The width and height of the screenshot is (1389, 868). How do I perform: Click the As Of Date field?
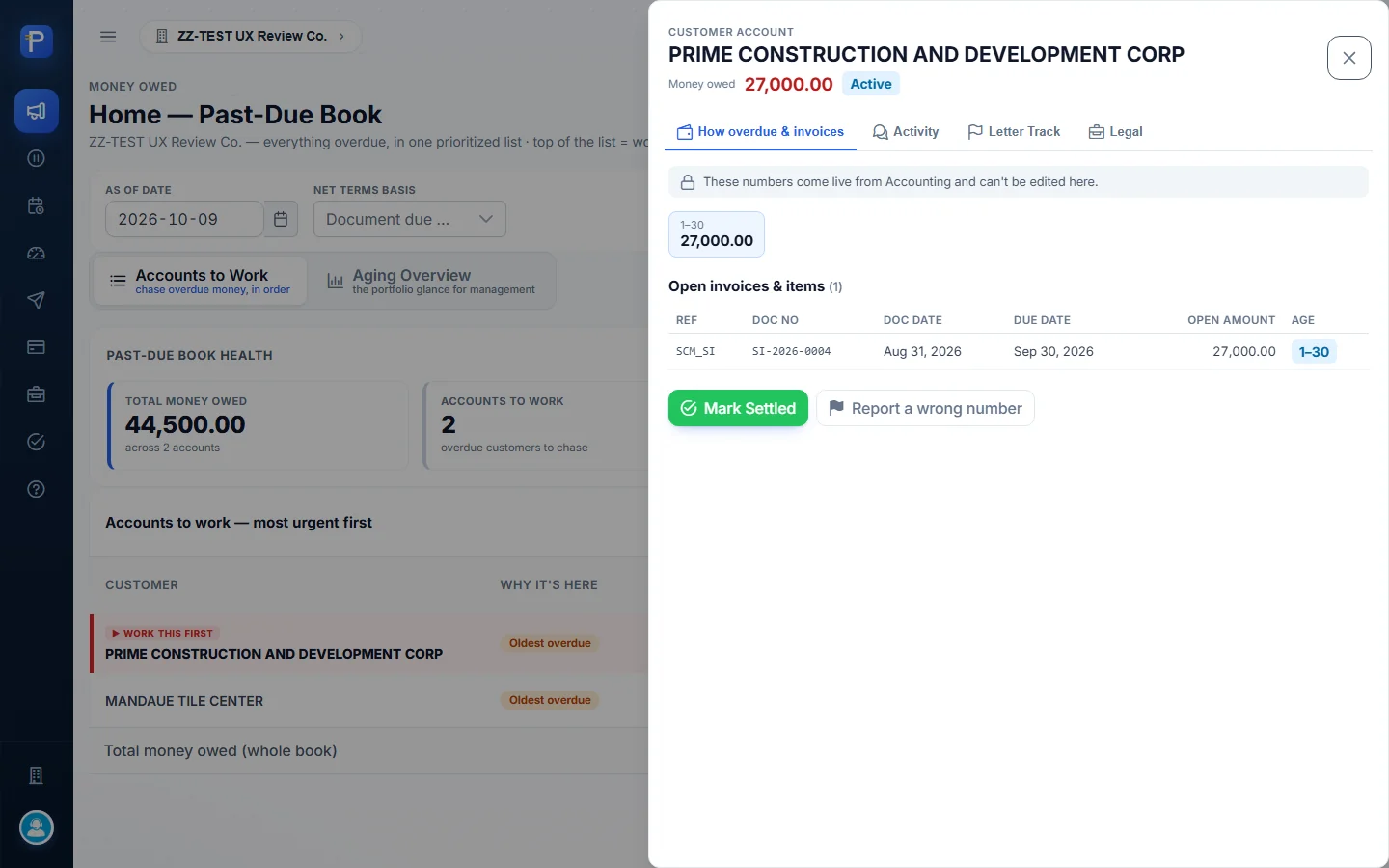184,219
